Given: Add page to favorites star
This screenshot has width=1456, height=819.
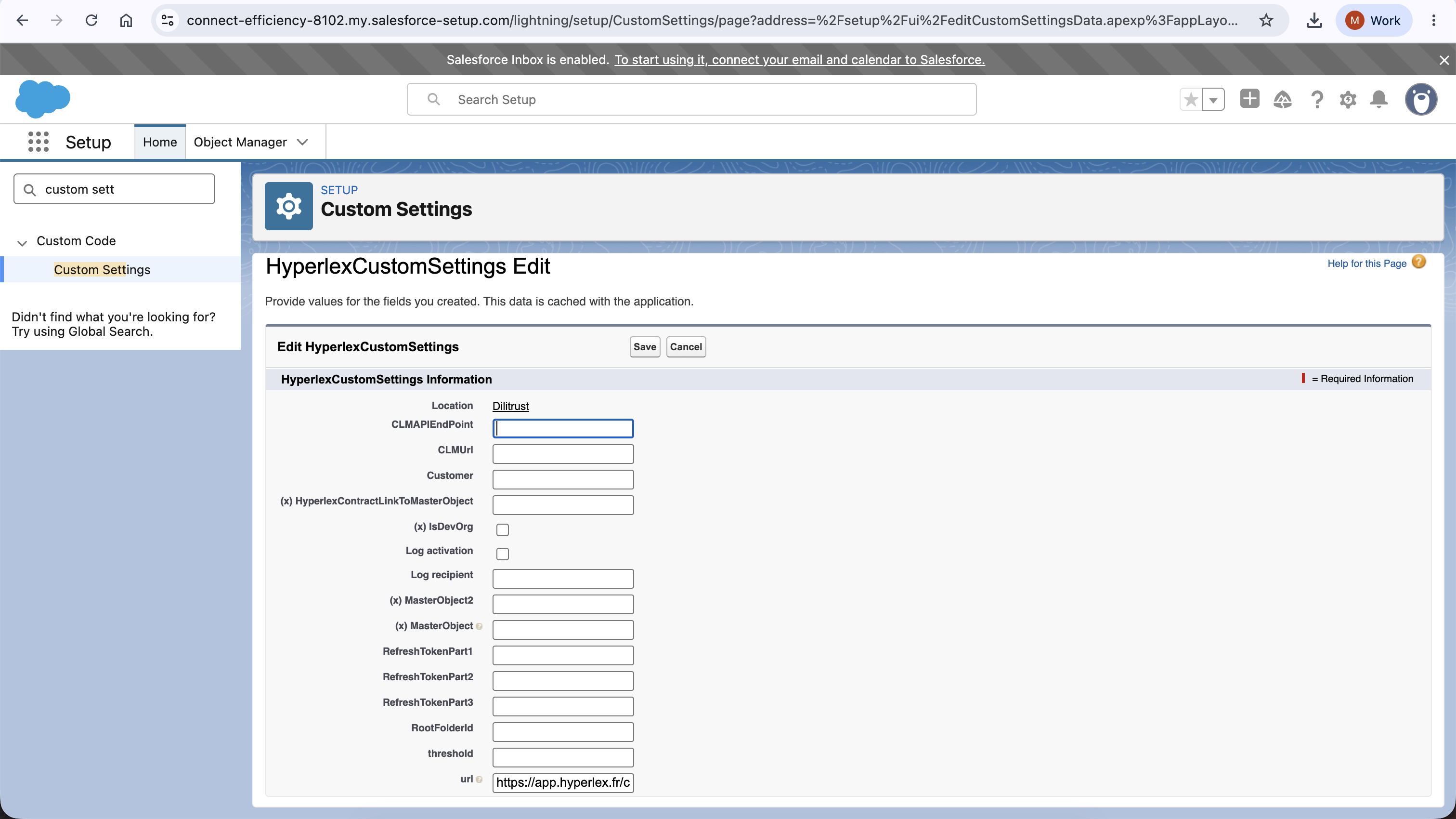Looking at the screenshot, I should [x=1191, y=100].
